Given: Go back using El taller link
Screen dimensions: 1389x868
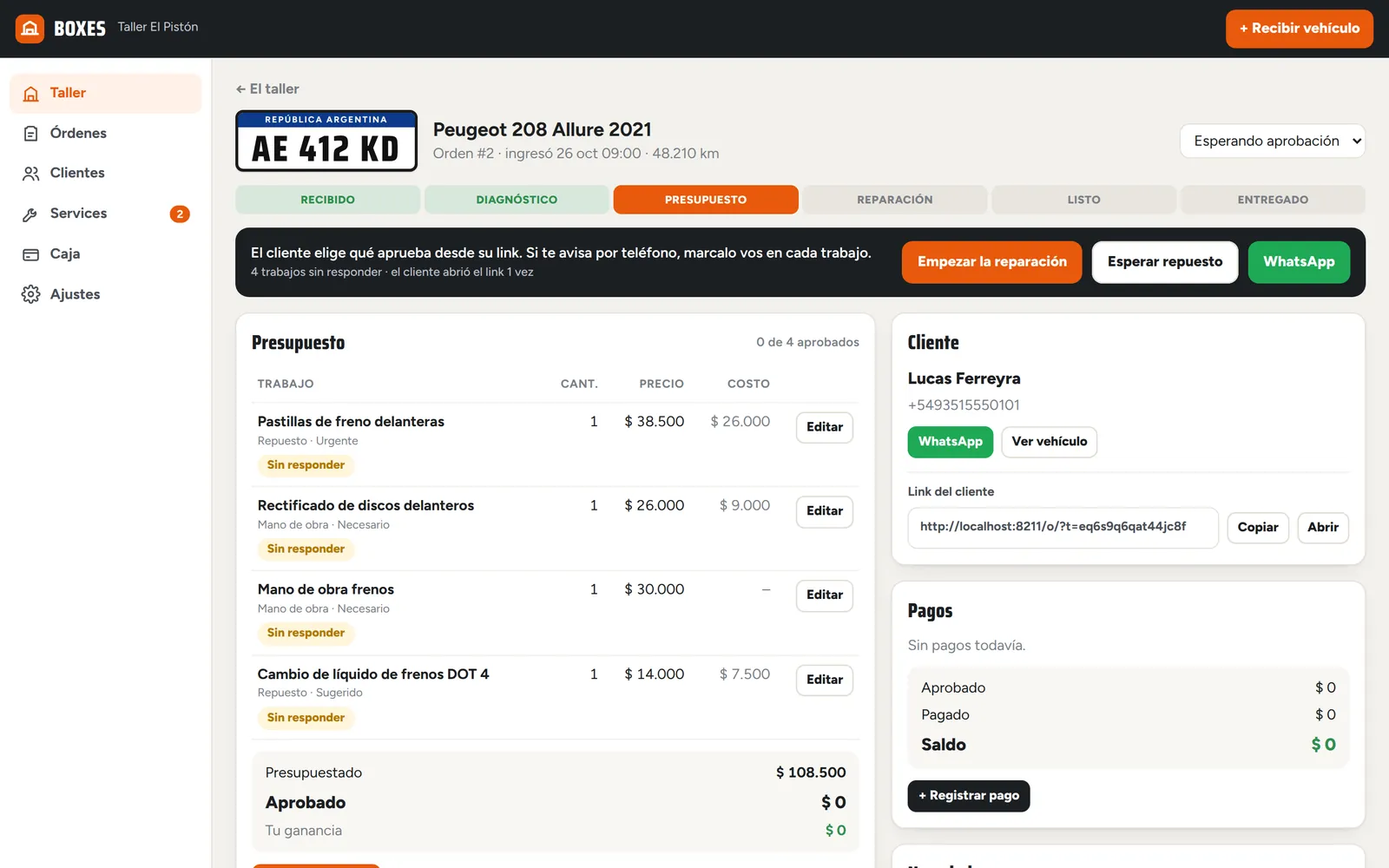Looking at the screenshot, I should pyautogui.click(x=267, y=89).
